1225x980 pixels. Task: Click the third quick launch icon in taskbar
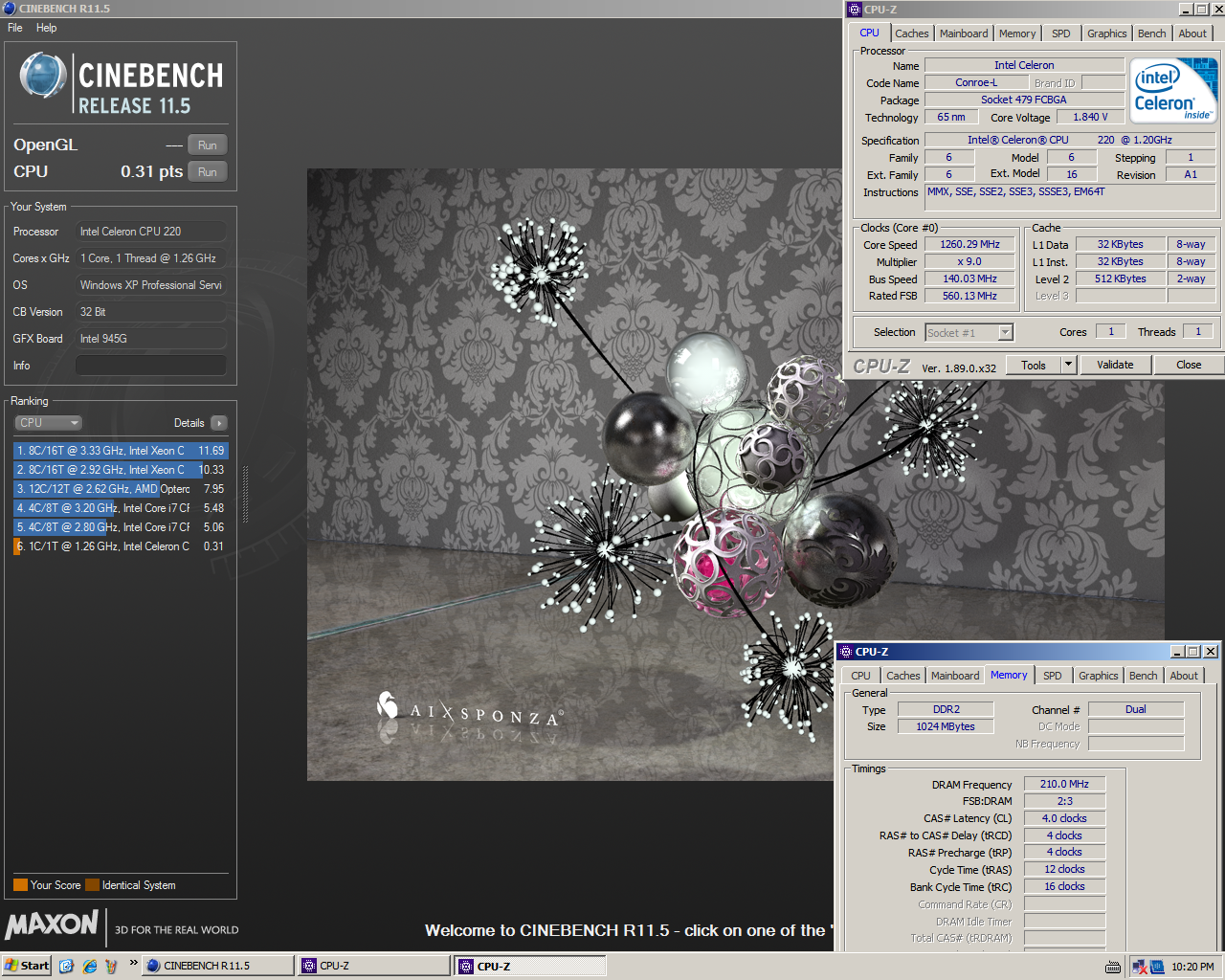coord(111,967)
